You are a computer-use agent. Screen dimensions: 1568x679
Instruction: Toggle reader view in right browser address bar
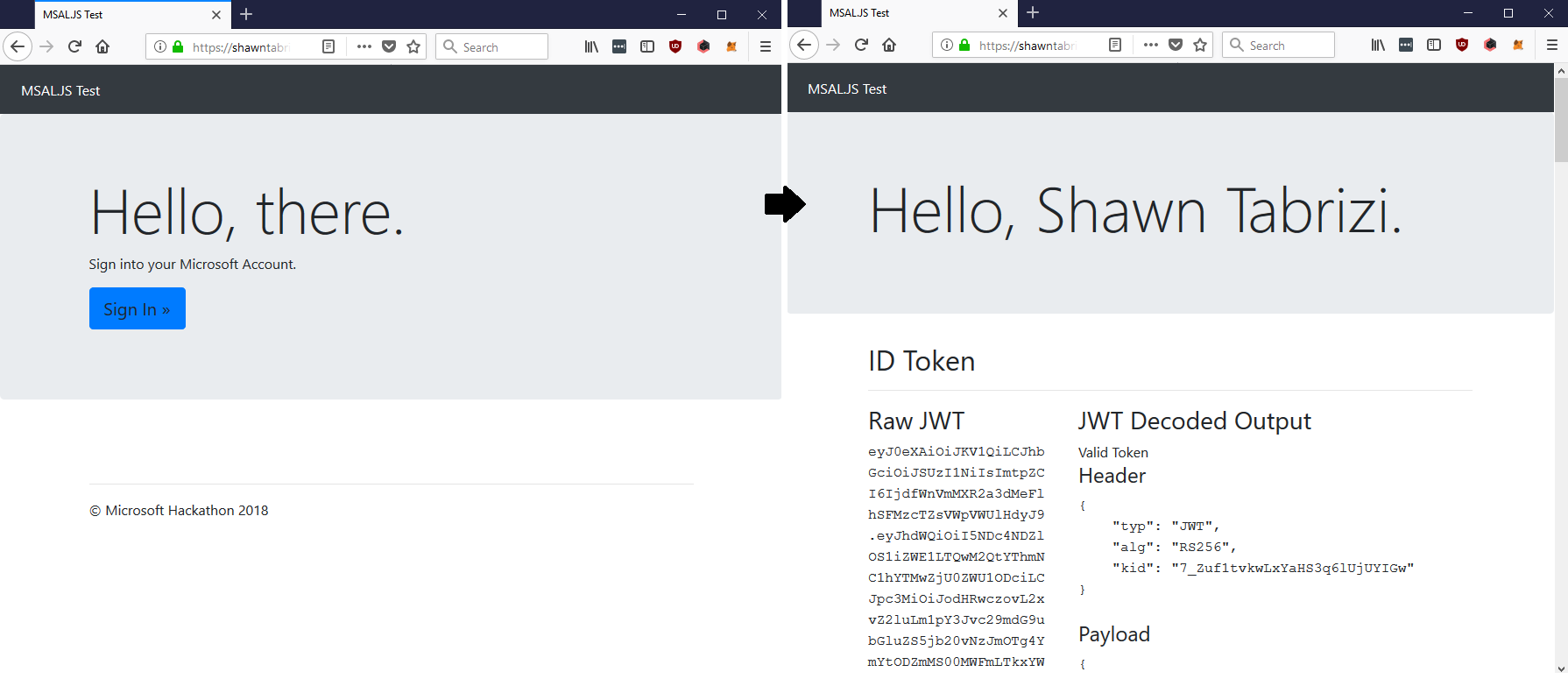pyautogui.click(x=1115, y=45)
